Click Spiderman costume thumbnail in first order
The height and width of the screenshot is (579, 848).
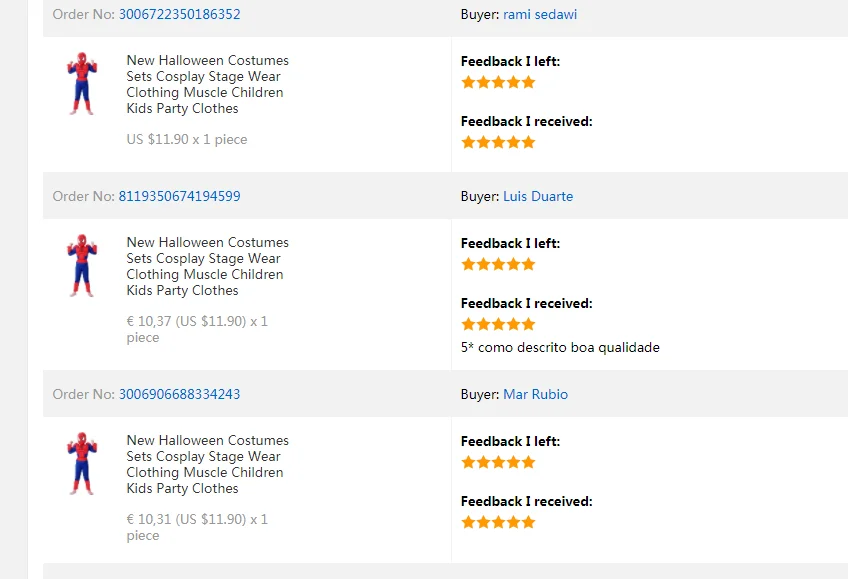[82, 83]
